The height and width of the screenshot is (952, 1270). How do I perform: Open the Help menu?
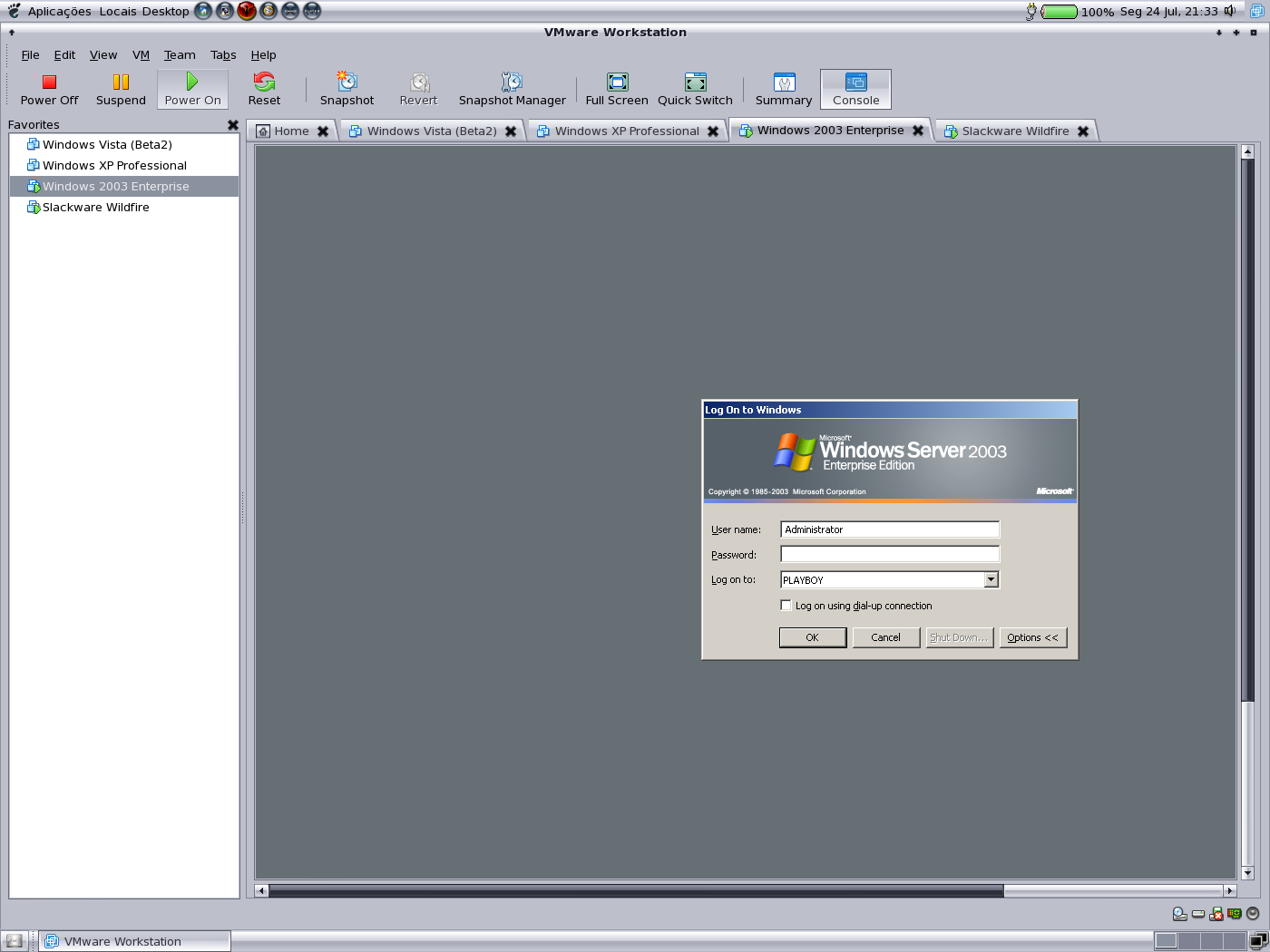(263, 55)
